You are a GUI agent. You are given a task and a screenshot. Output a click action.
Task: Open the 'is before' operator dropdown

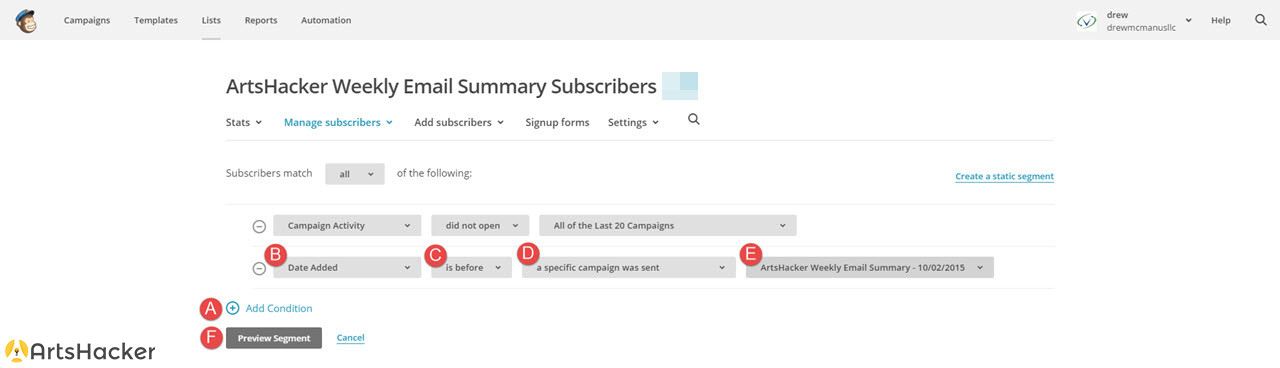tap(471, 267)
